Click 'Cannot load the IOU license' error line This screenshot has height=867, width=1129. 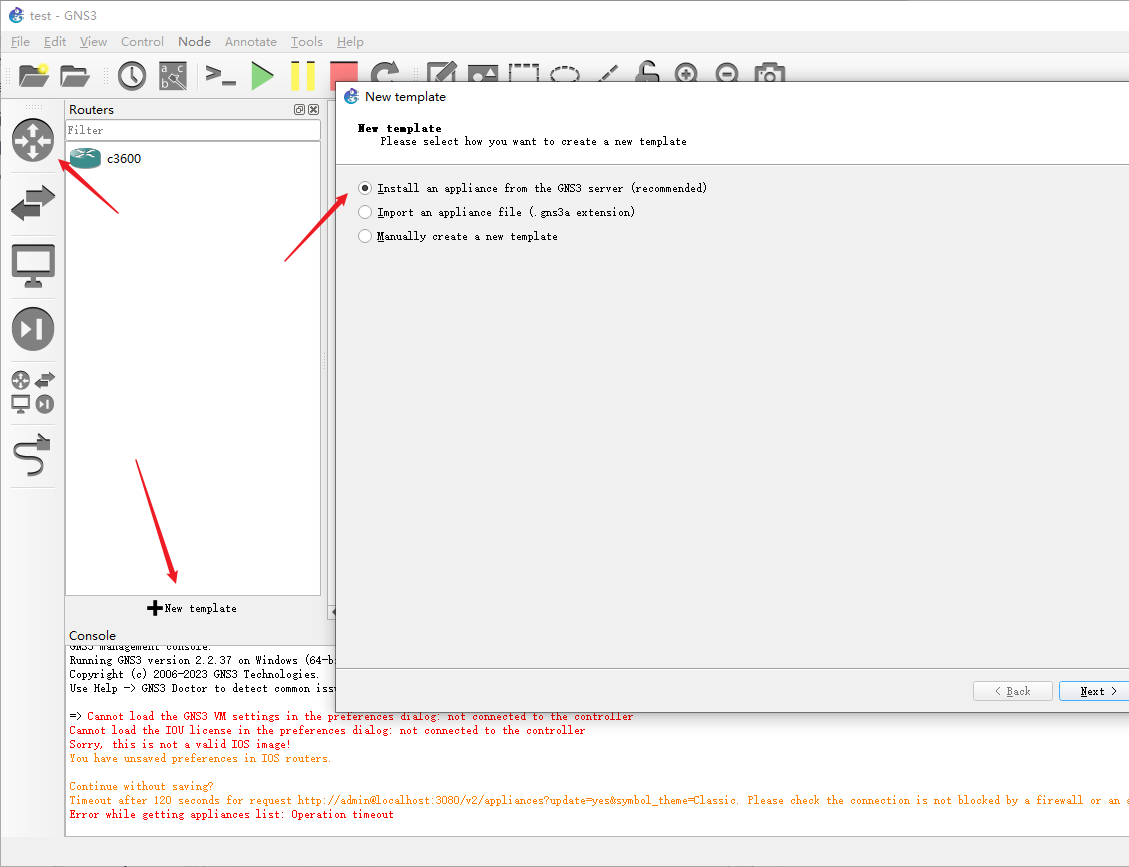tap(328, 730)
